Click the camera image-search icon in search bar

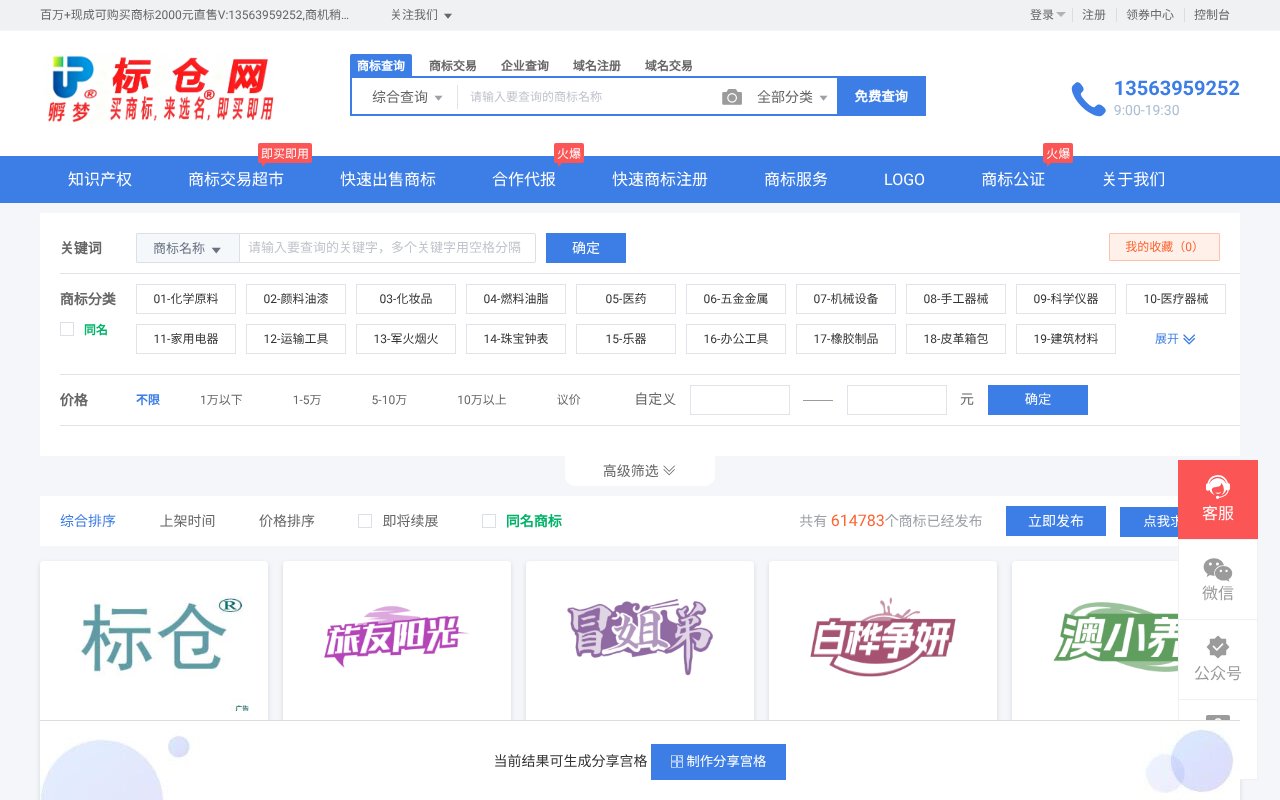pos(731,96)
